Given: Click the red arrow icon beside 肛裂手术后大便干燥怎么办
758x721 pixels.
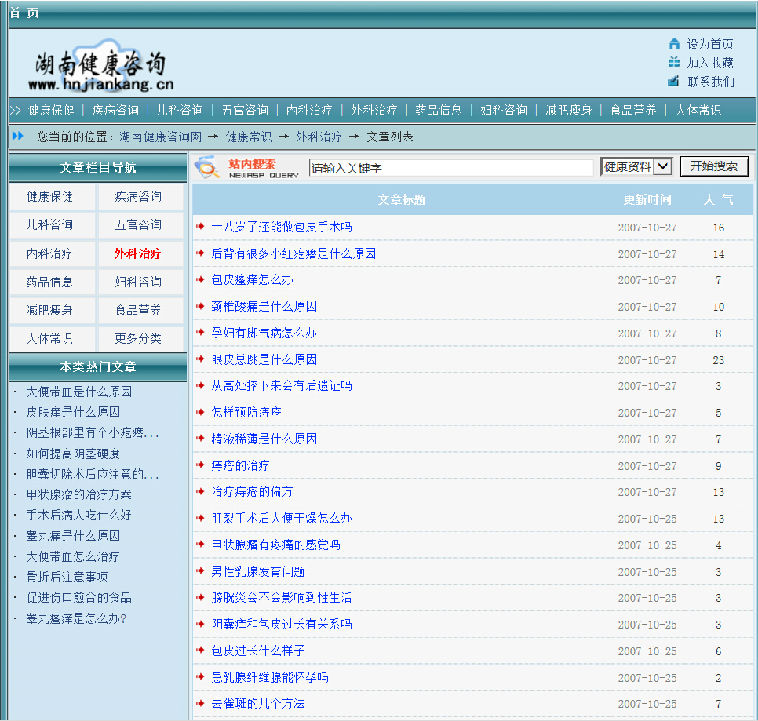Looking at the screenshot, I should click(x=200, y=518).
